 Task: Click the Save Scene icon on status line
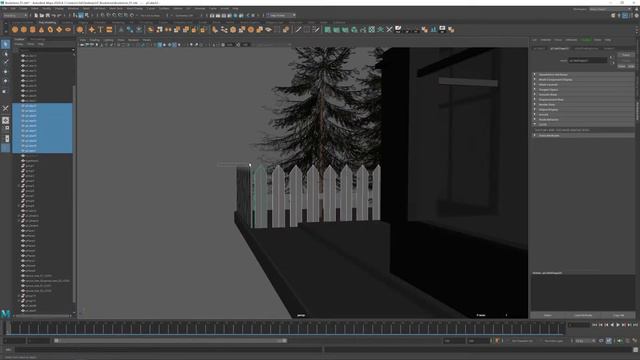tap(47, 16)
